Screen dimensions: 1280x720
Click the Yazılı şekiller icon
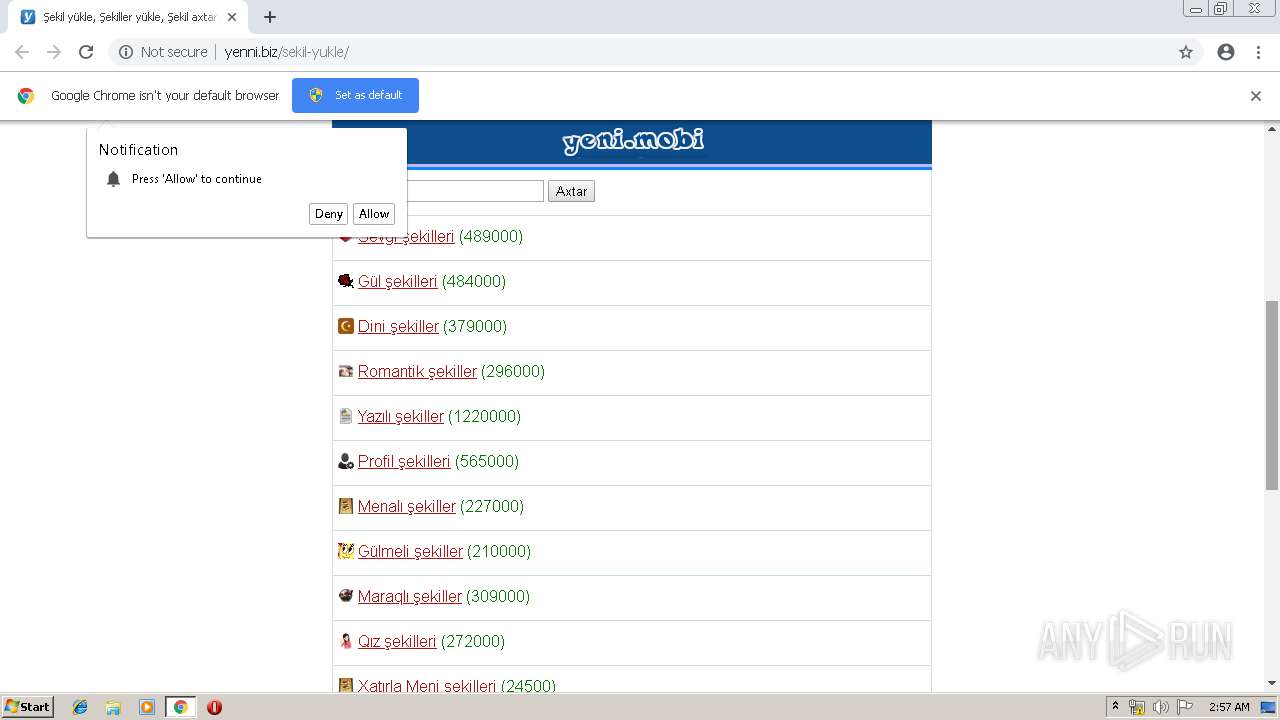pos(346,416)
